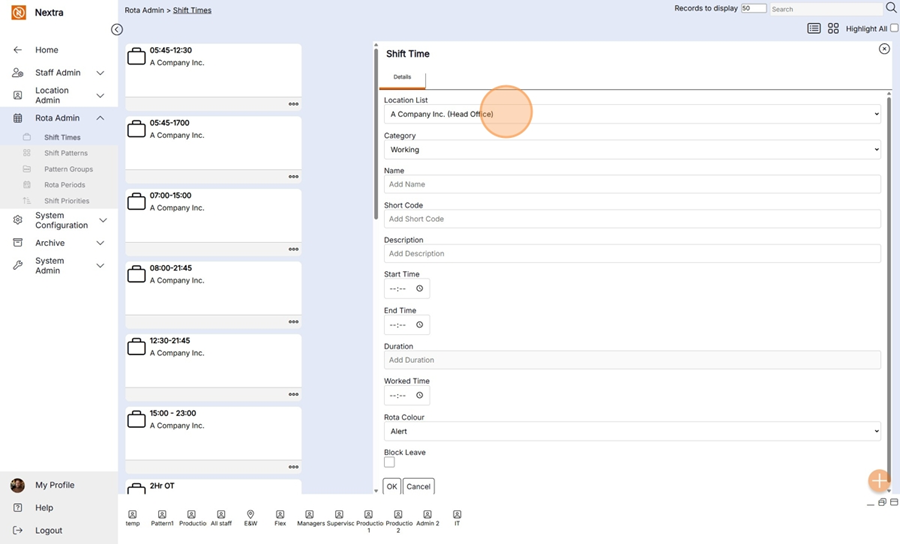Click the Nextra logo icon
This screenshot has width=900, height=544.
click(18, 12)
